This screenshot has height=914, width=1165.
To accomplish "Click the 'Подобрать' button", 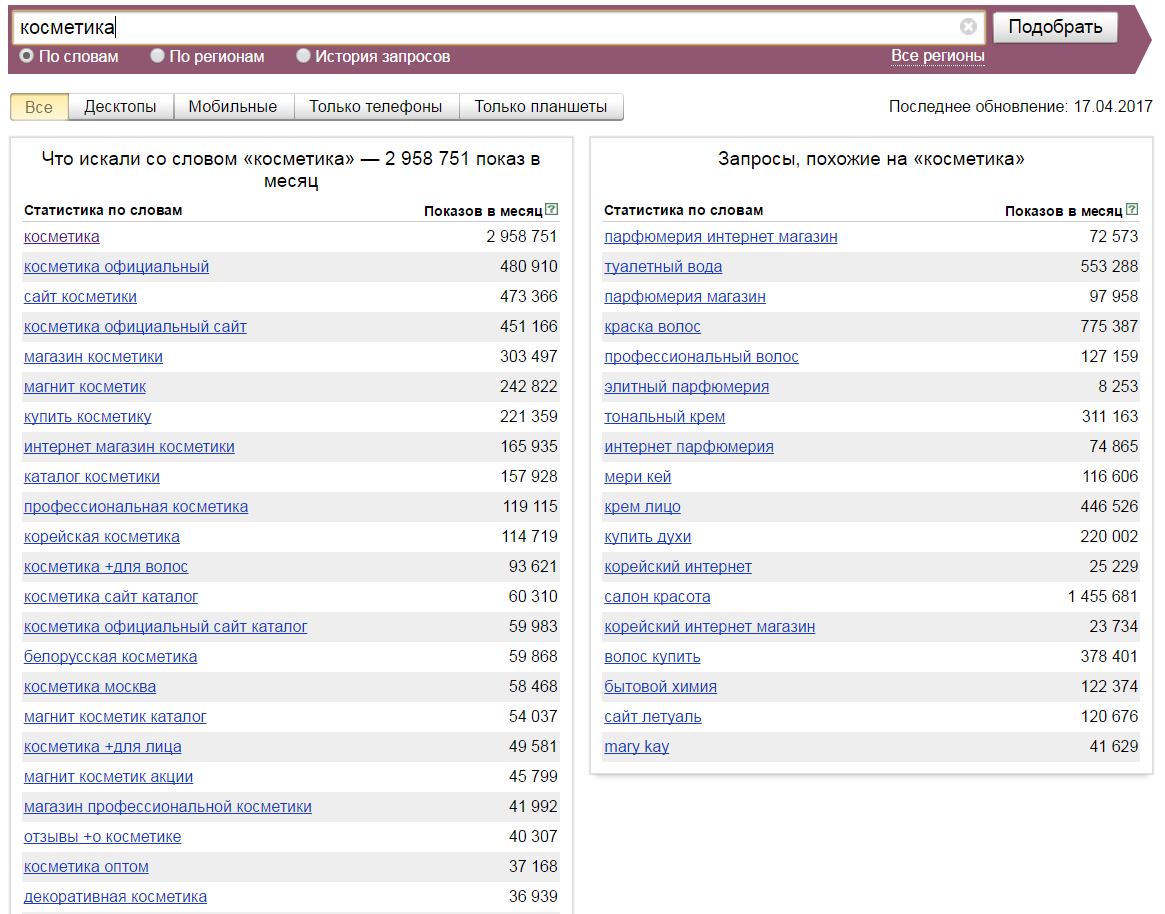I will (1055, 27).
